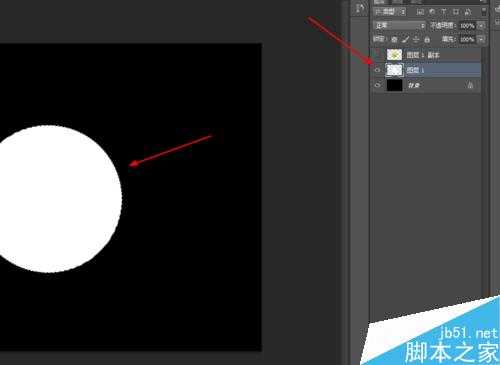
Task: Click the lock image pixels brush icon
Action: click(405, 39)
